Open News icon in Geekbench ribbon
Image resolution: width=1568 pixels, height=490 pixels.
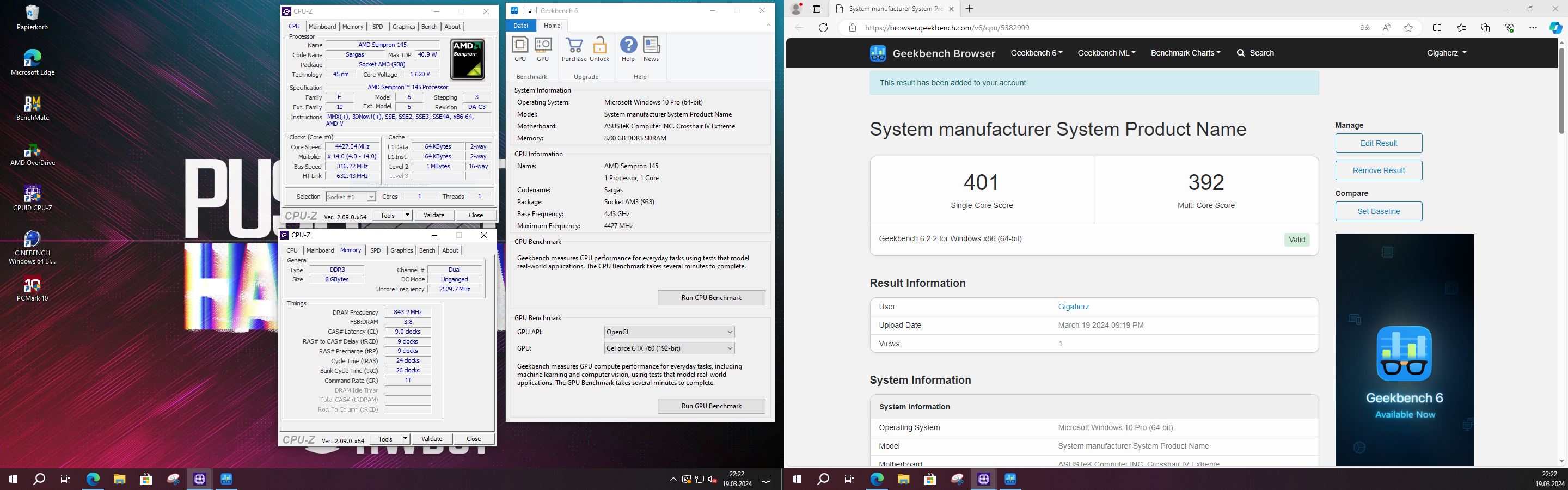tap(651, 50)
